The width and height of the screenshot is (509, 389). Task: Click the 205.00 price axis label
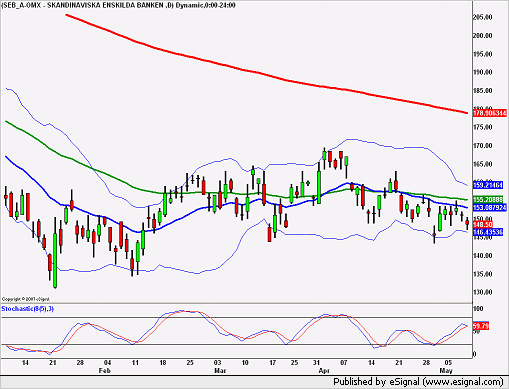[483, 17]
